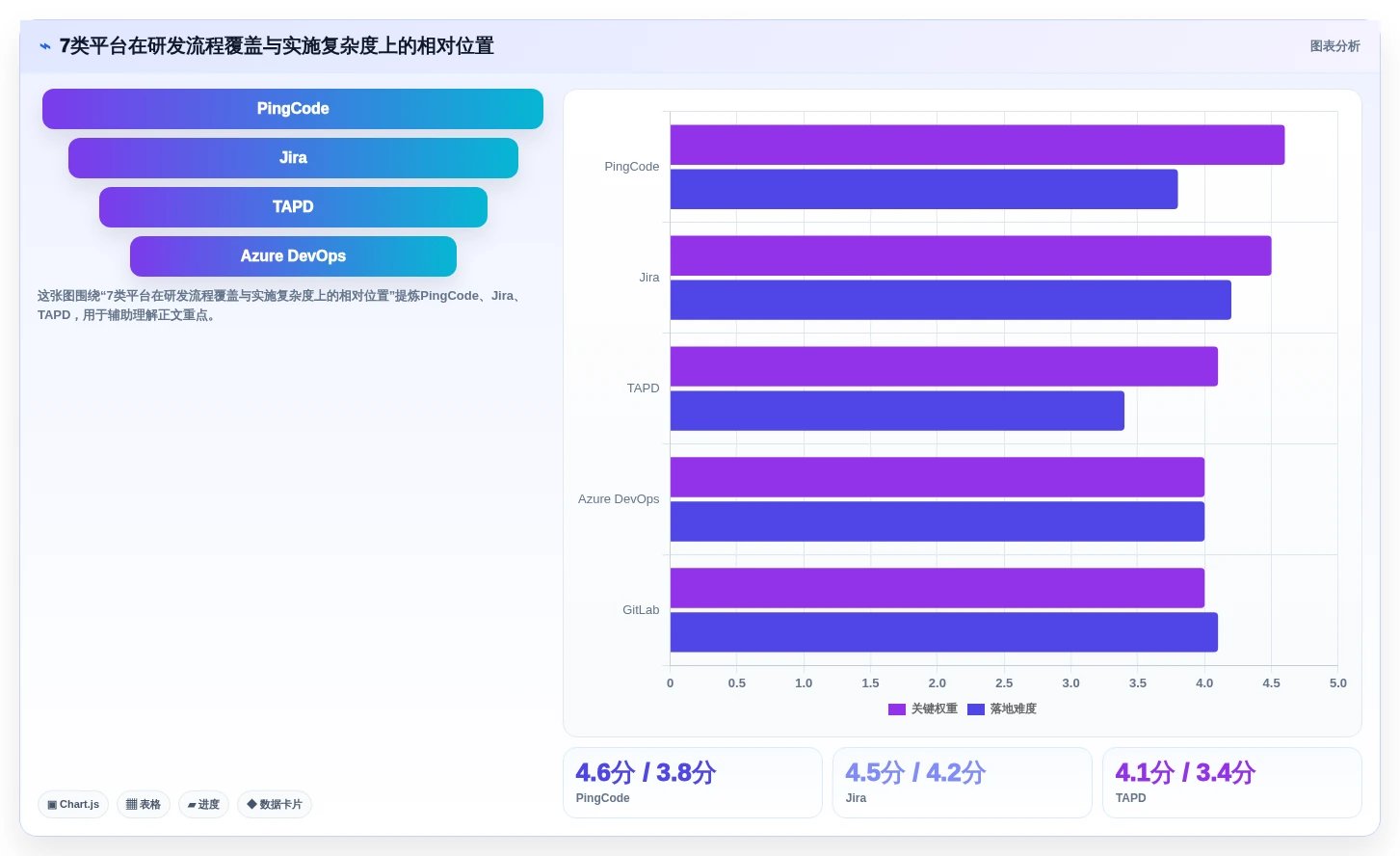Click the chart title 7类平台在研发流程覆盖
Viewport: 1400px width, 856px height.
click(x=277, y=46)
